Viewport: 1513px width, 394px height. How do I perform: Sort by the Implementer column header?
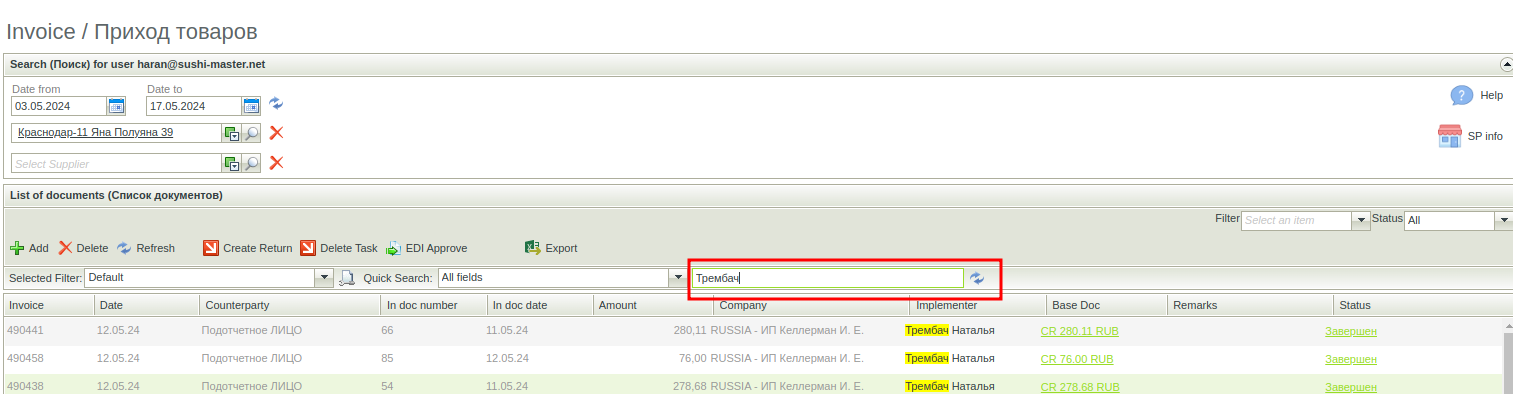[x=977, y=305]
